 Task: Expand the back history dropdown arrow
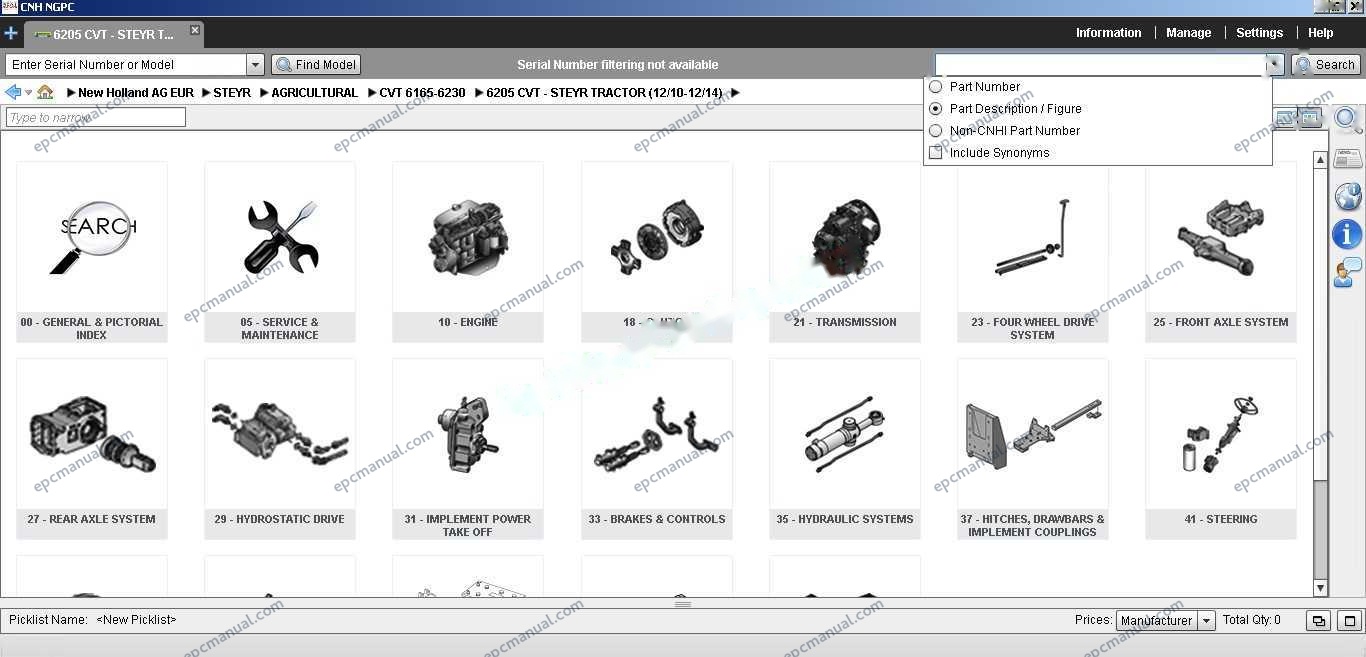point(28,93)
